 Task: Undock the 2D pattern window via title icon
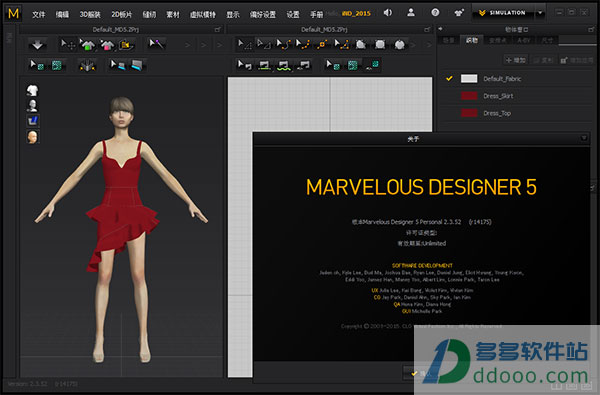(x=427, y=29)
